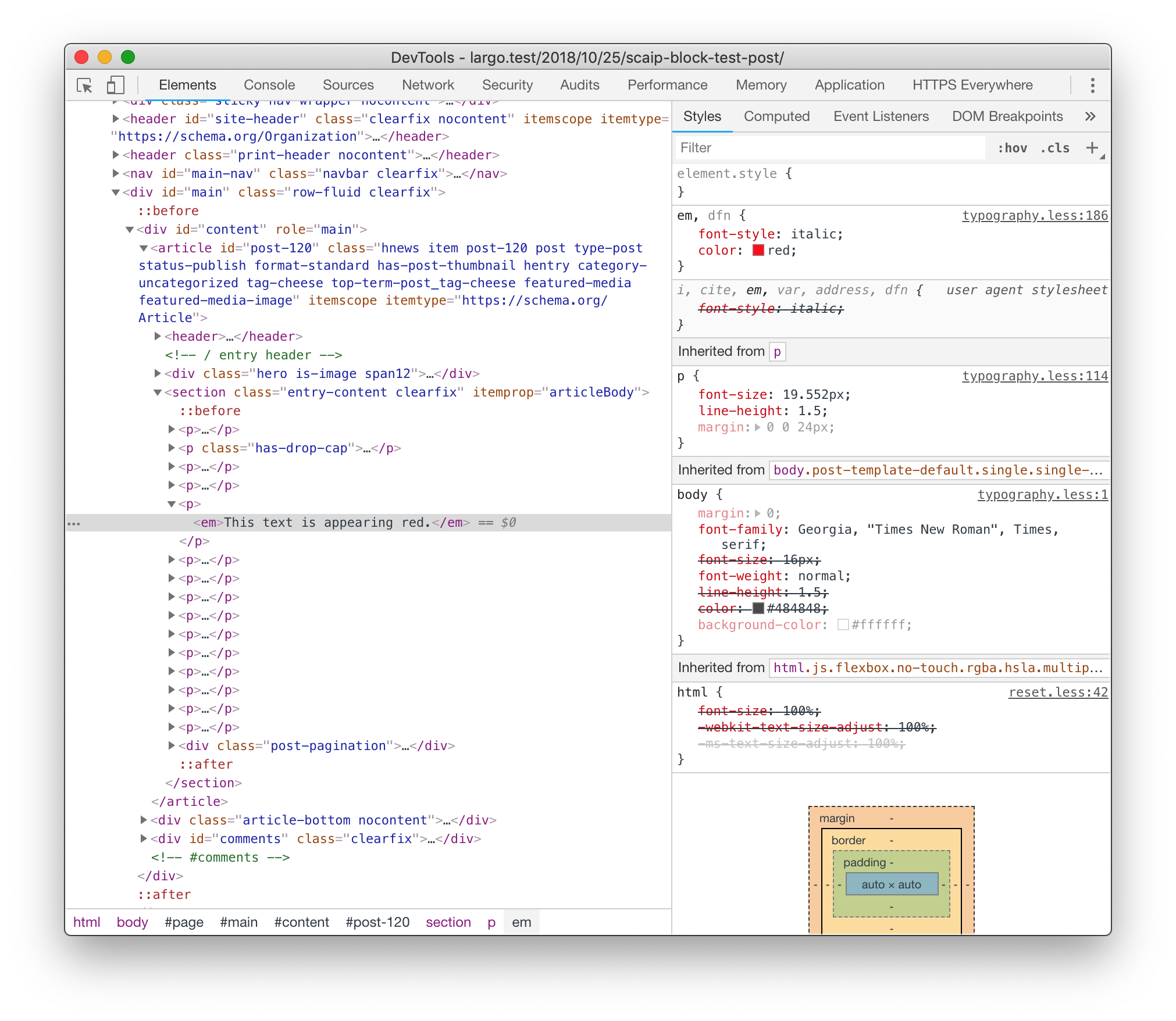Open the DevTools three-dot customize menu

1092,85
